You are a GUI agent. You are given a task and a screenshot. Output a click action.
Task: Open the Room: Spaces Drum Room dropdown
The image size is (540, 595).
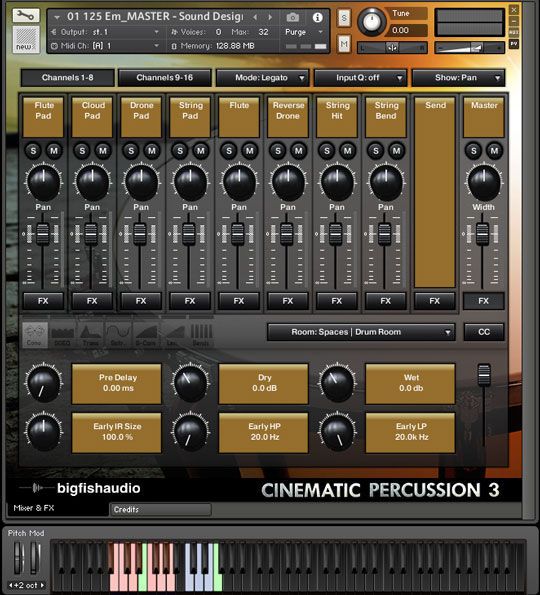coord(361,332)
